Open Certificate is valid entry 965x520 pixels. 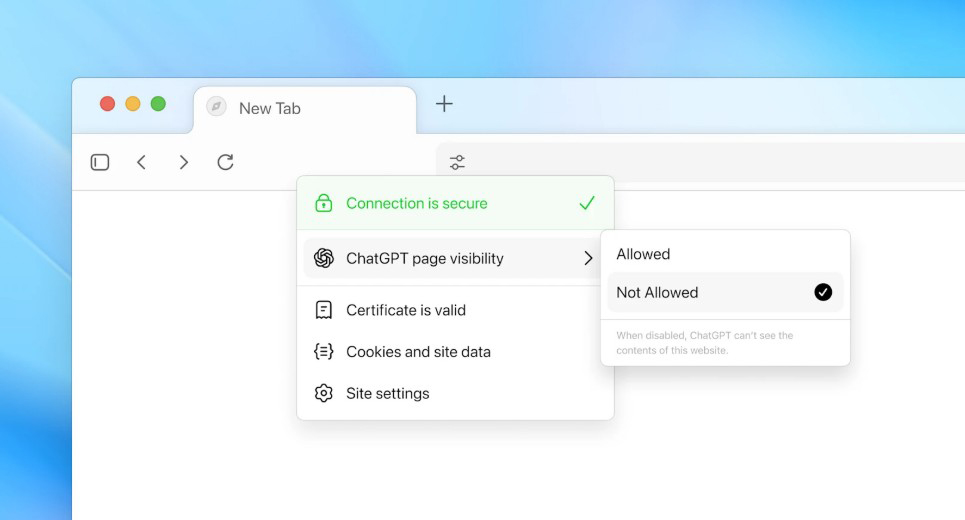[406, 310]
